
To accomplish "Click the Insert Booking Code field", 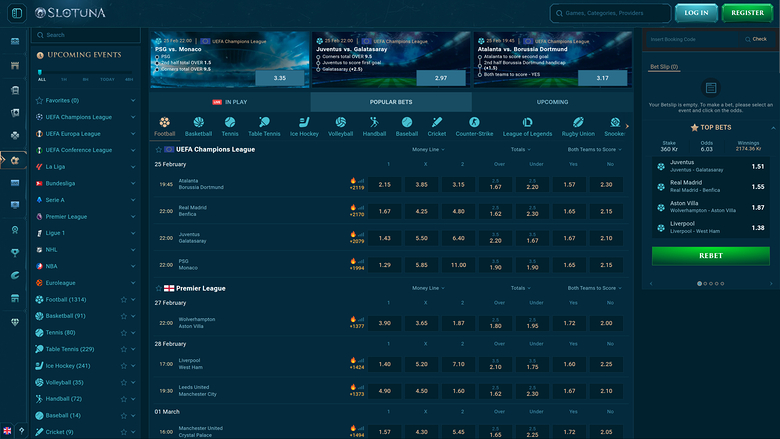I will [x=691, y=39].
